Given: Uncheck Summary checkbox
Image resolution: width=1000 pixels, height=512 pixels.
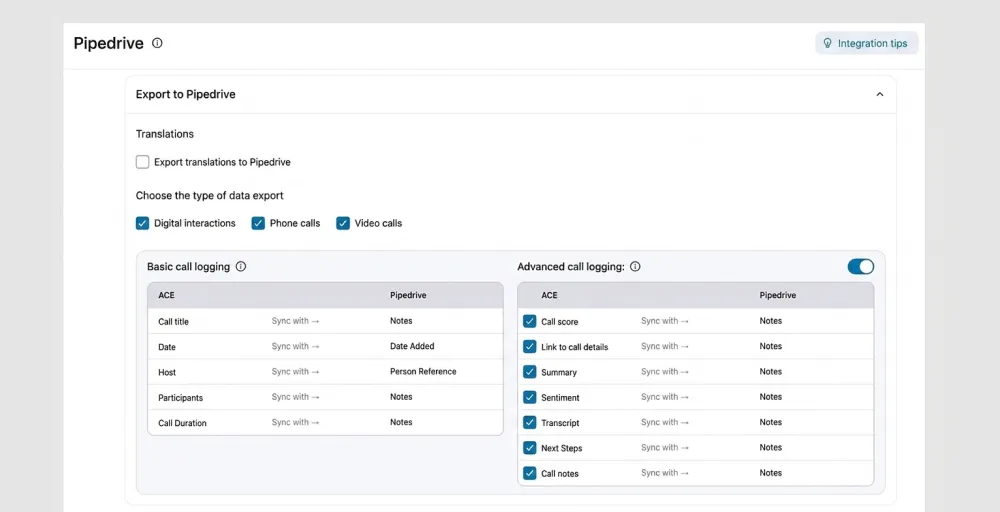Looking at the screenshot, I should click(x=529, y=372).
